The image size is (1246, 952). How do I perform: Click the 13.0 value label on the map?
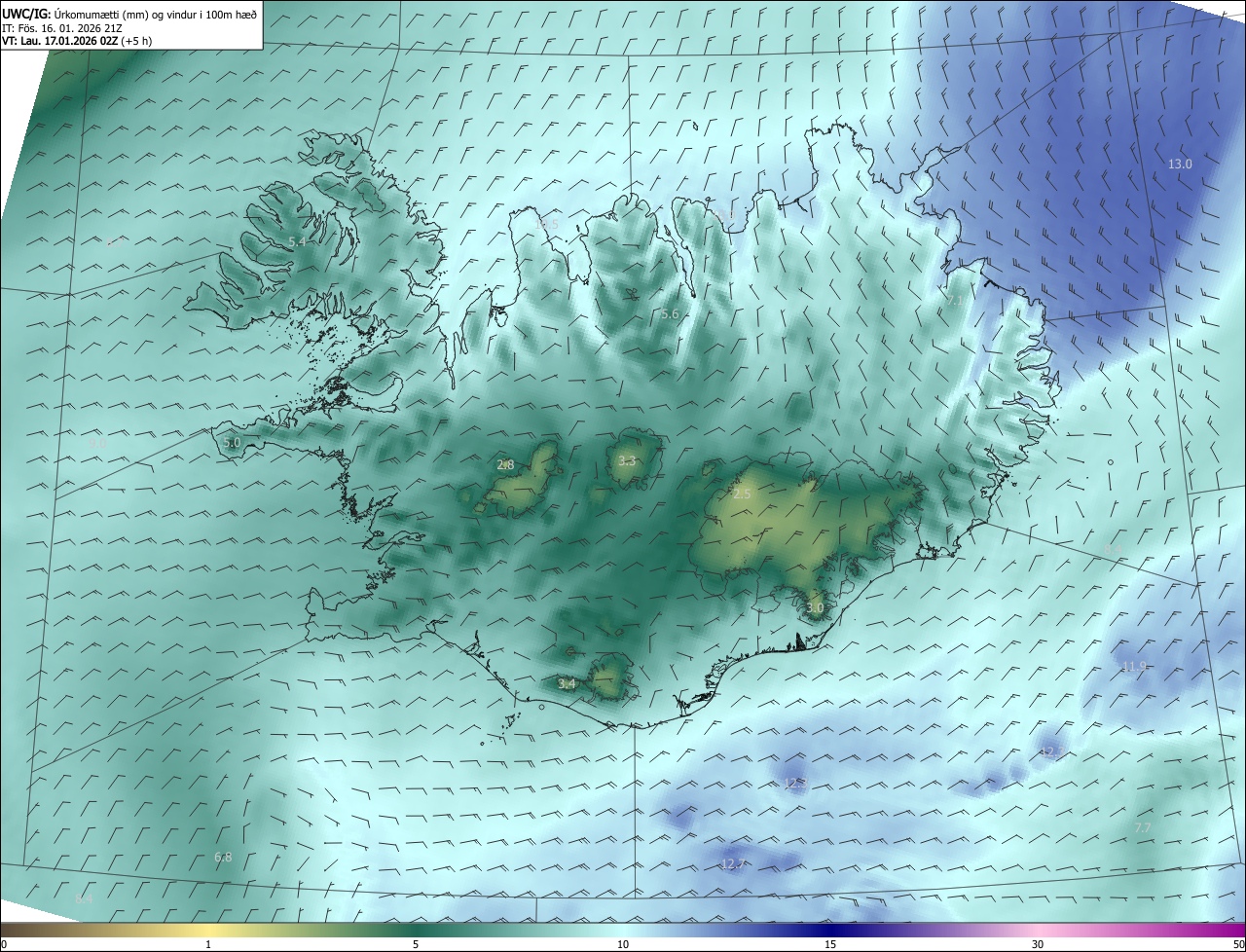pyautogui.click(x=1180, y=165)
